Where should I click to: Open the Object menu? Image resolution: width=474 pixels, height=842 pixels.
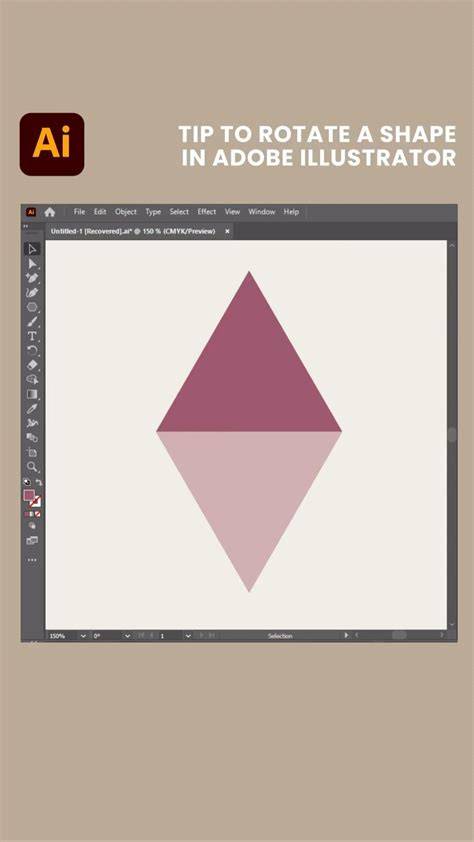tap(126, 212)
